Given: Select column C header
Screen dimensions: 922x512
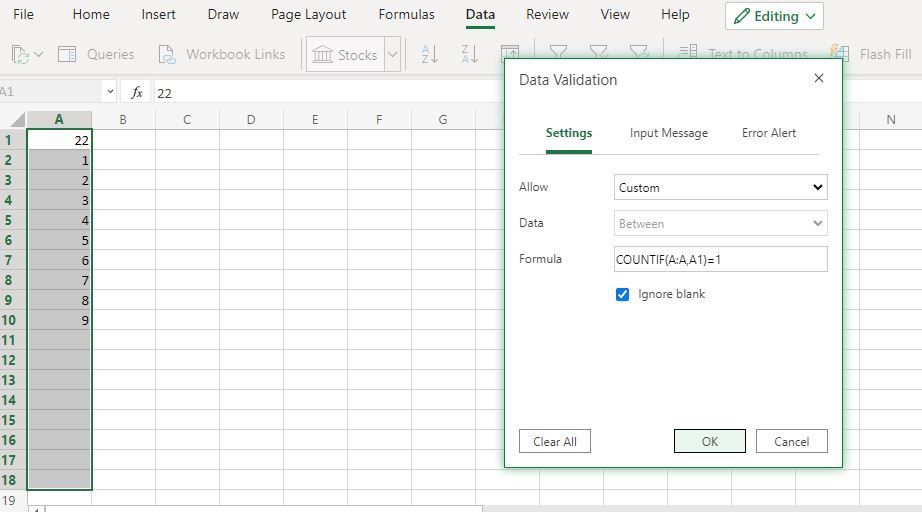Looking at the screenshot, I should point(187,120).
